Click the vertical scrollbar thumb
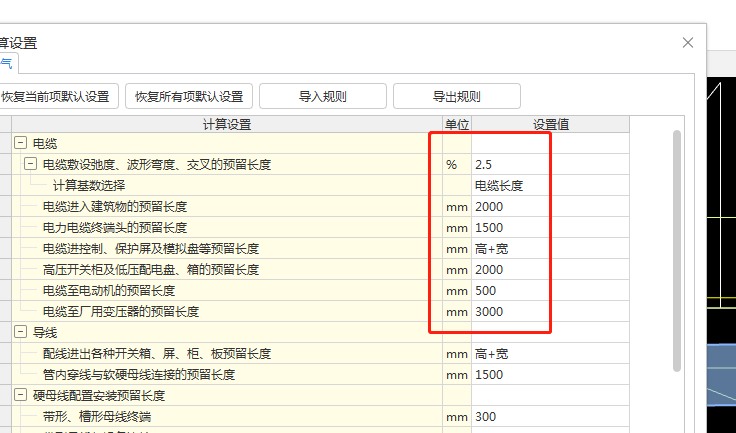 [x=676, y=251]
